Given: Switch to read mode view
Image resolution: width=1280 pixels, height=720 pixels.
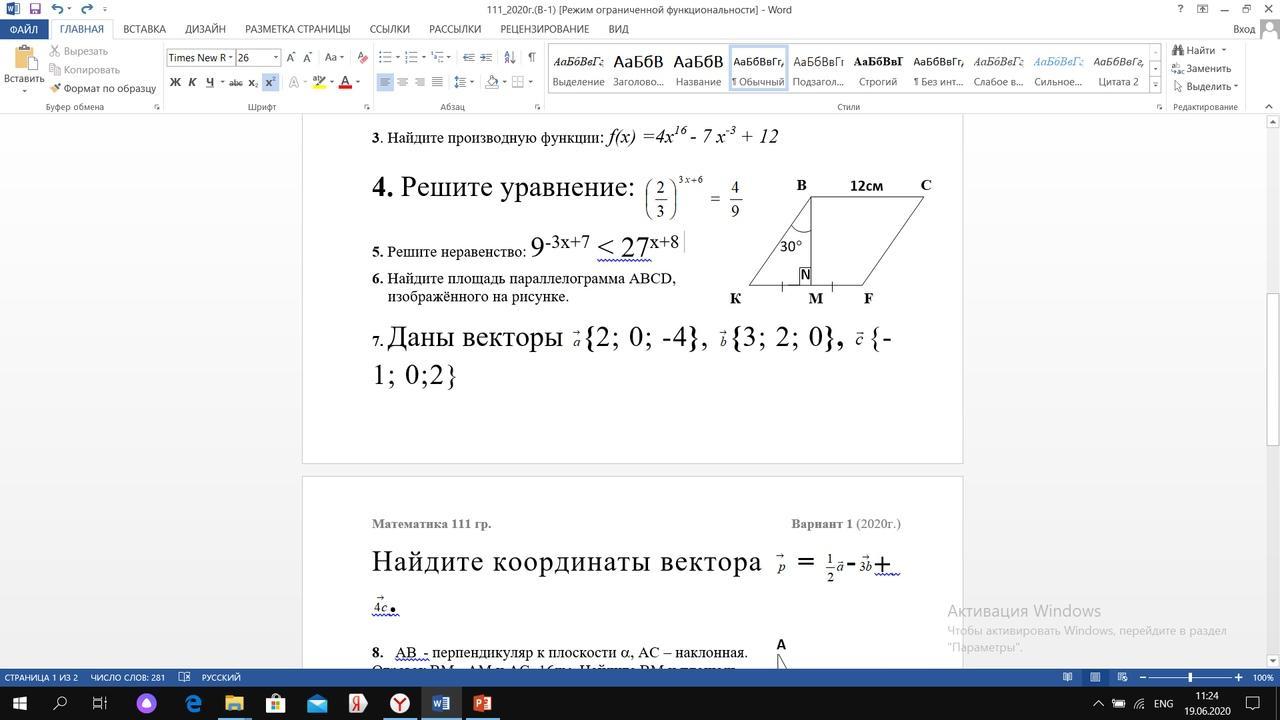Looking at the screenshot, I should (1067, 677).
